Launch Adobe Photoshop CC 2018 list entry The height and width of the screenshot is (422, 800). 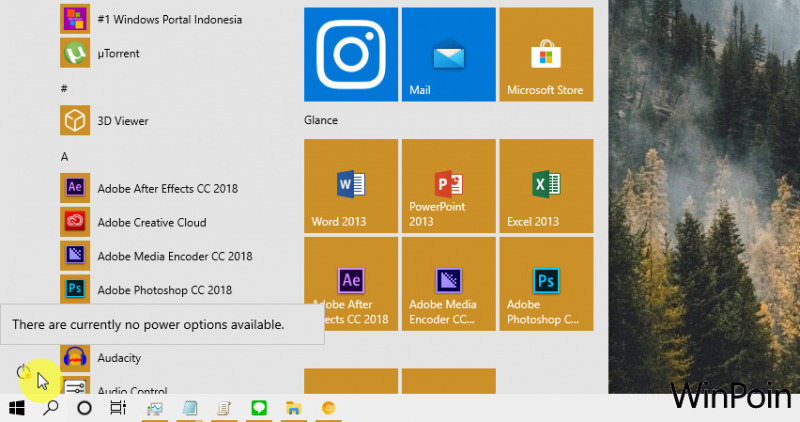click(146, 290)
